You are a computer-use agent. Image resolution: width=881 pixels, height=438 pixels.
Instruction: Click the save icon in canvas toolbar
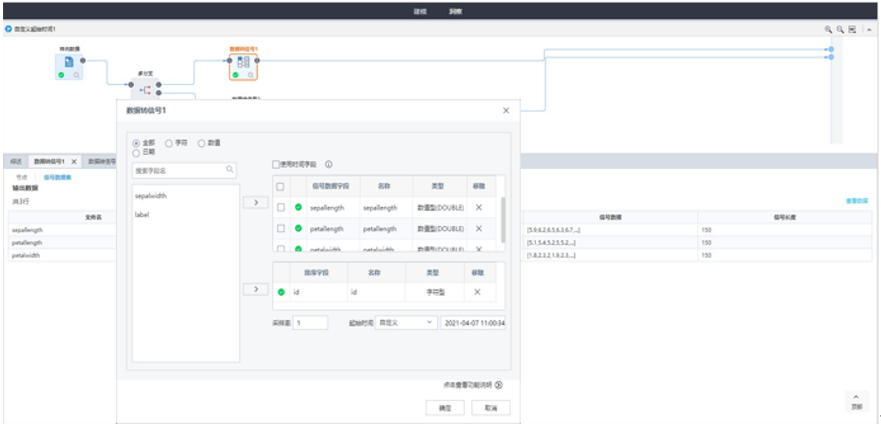852,30
